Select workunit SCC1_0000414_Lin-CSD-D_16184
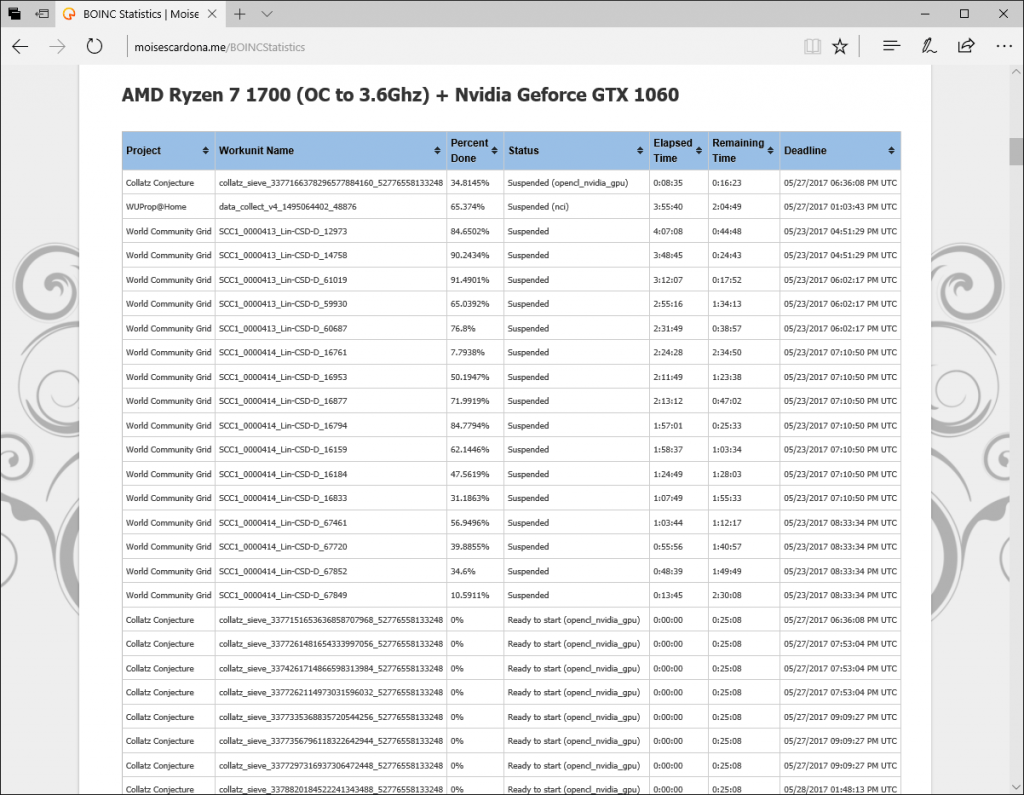Screen dimensions: 1024x795 point(283,474)
